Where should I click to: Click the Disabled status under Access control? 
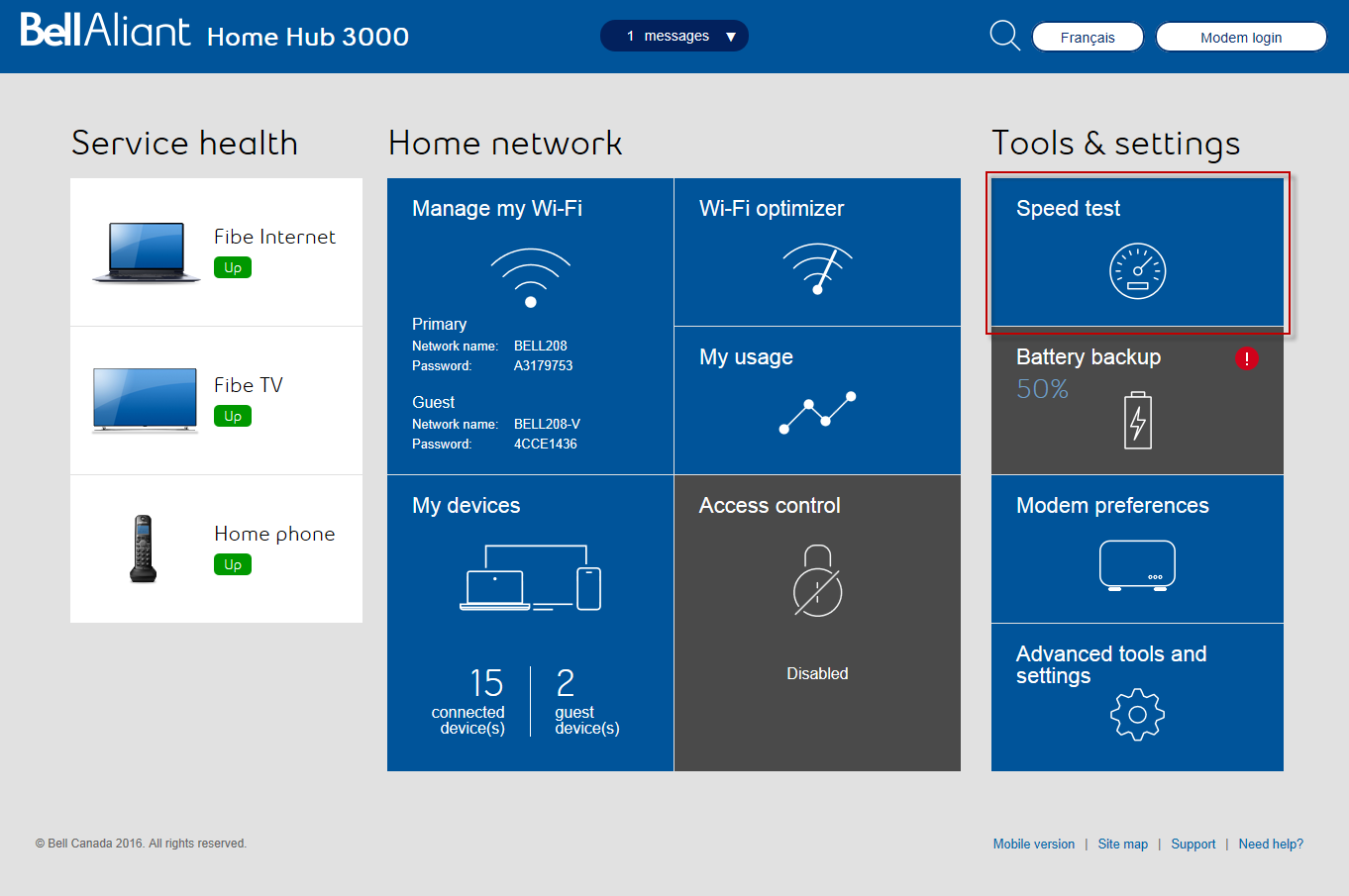coord(817,674)
